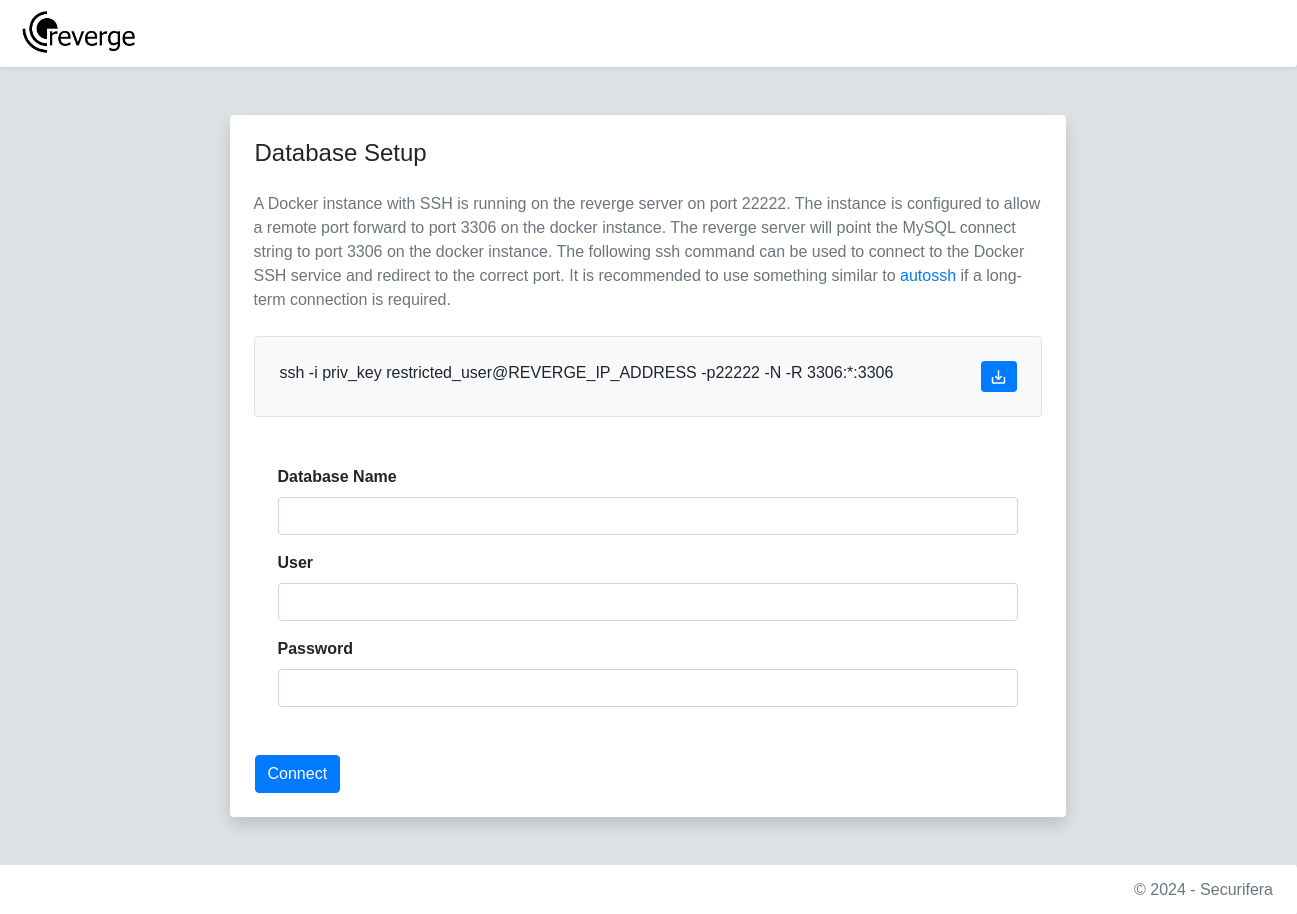The height and width of the screenshot is (914, 1297).
Task: Click the ssh command text
Action: (586, 373)
